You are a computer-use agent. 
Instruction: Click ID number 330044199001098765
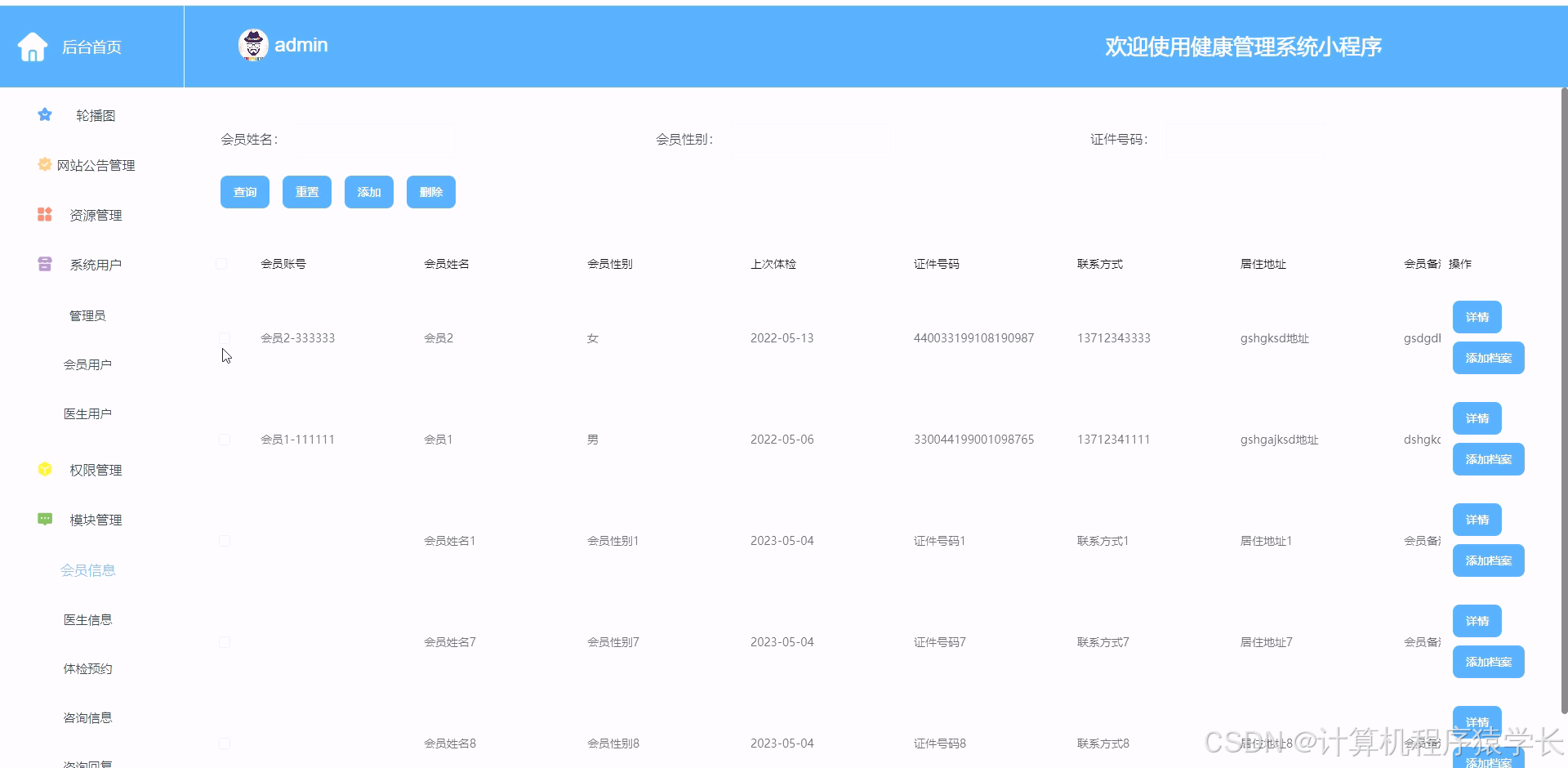pyautogui.click(x=973, y=440)
